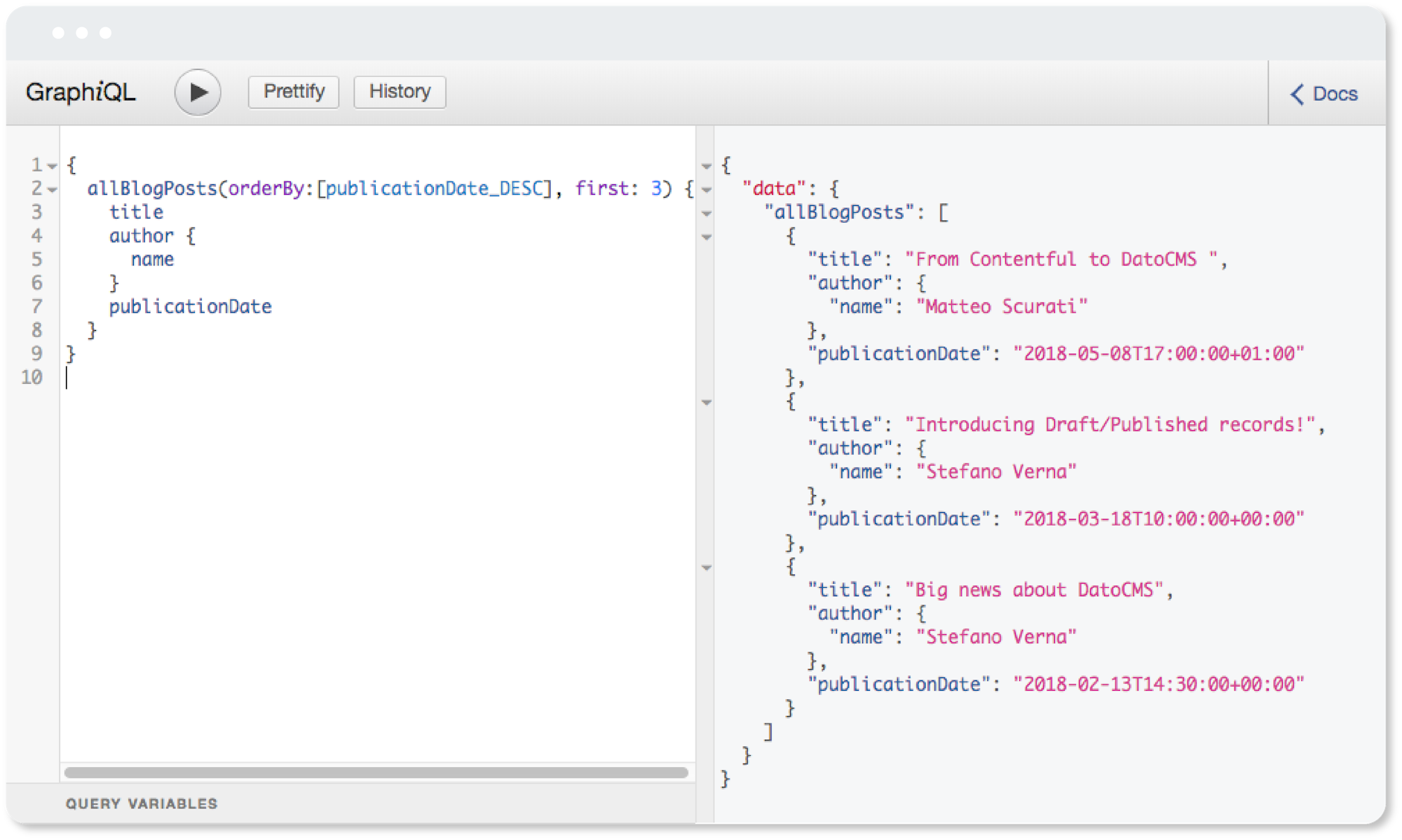Viewport: 1402px width, 840px height.
Task: Click the query editor horizontal scrollbar
Action: pos(376,772)
